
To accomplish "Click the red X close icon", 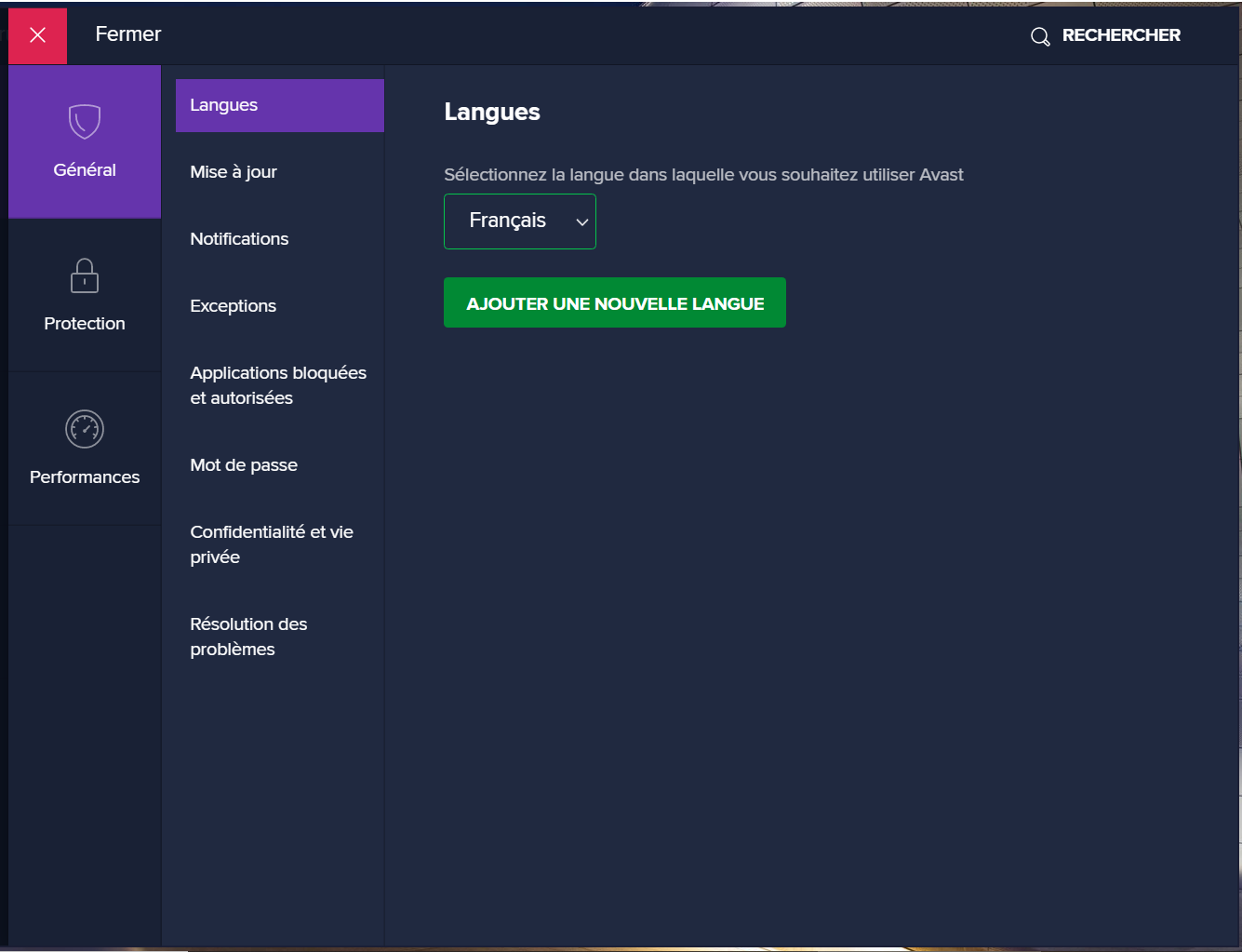I will (37, 35).
